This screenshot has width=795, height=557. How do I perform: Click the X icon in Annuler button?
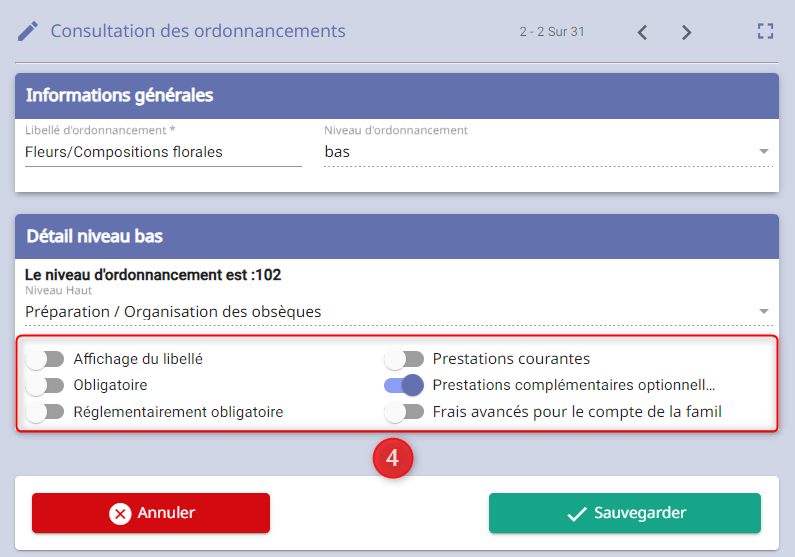[120, 513]
